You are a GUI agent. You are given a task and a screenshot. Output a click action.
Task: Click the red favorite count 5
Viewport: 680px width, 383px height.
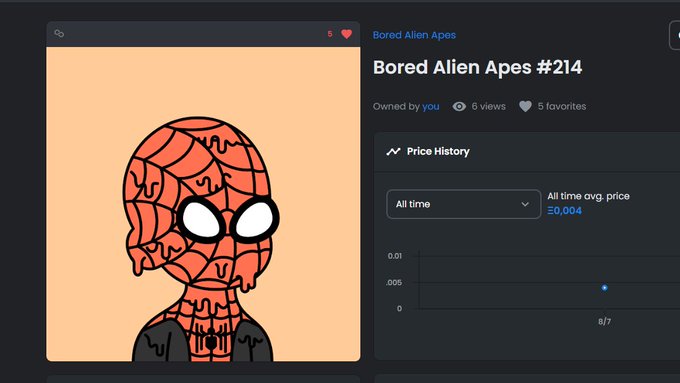coord(330,34)
